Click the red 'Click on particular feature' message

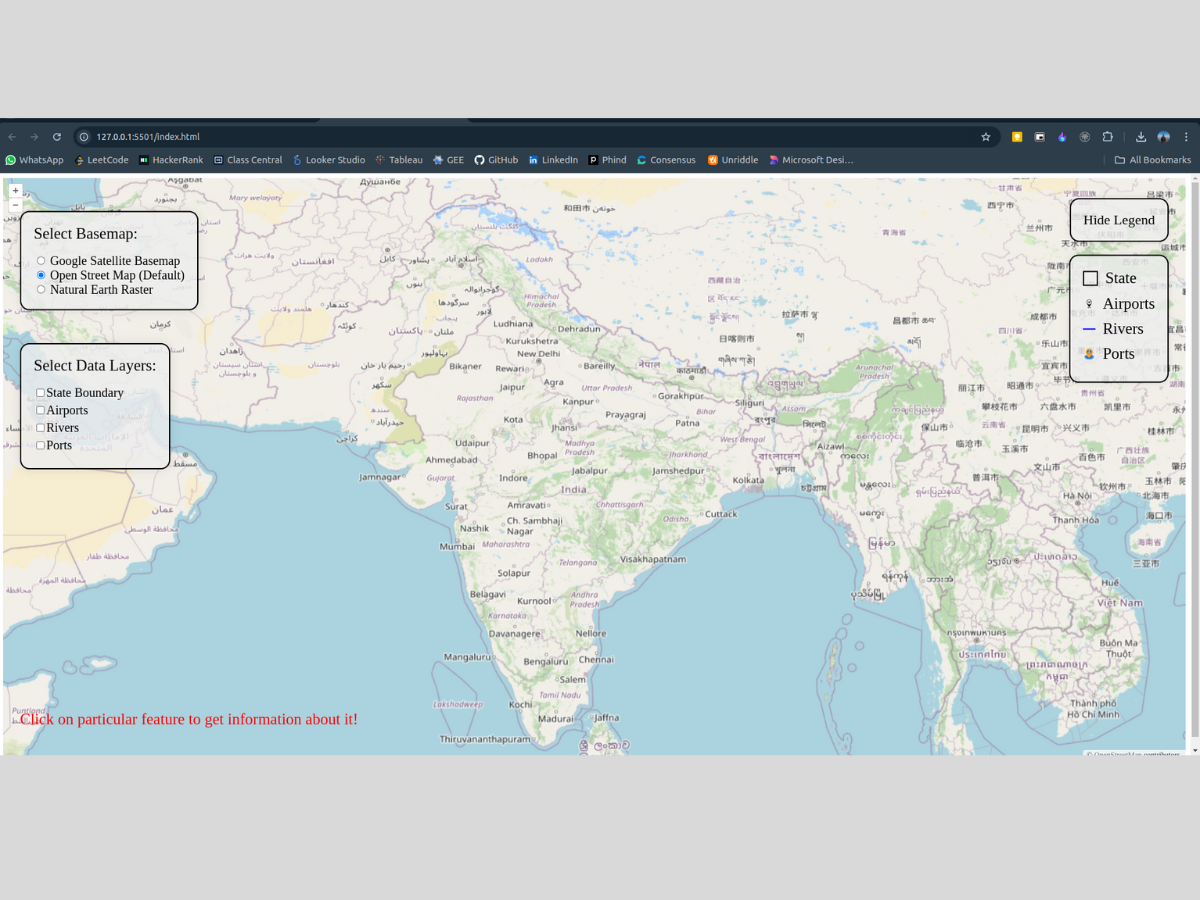pos(189,719)
